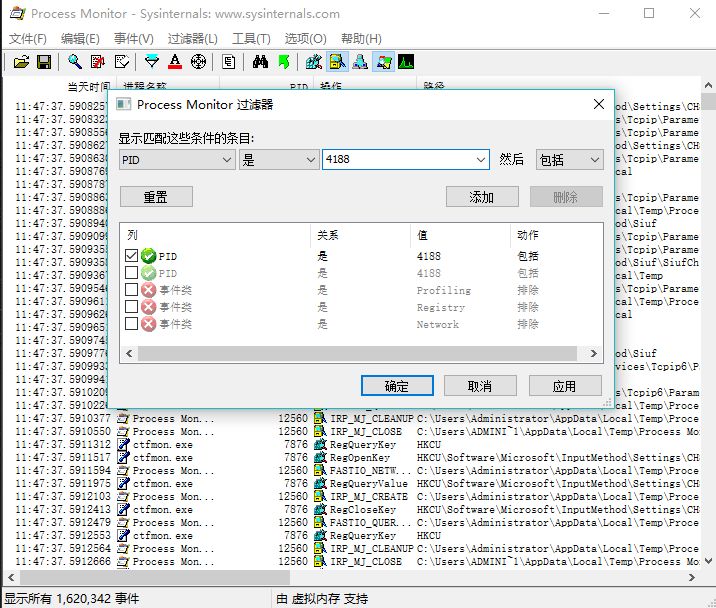Close the filter dialog with the X
The width and height of the screenshot is (716, 608).
pos(599,105)
